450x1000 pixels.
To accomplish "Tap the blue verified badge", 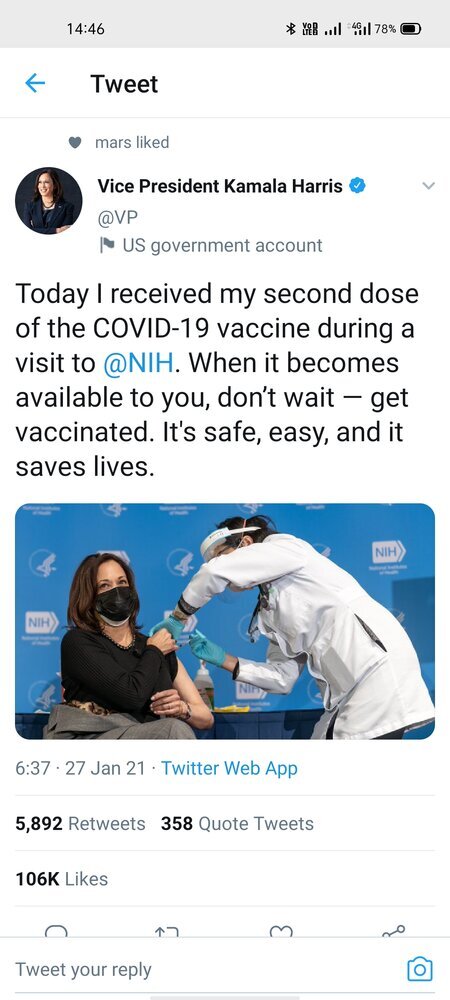I will (x=358, y=186).
